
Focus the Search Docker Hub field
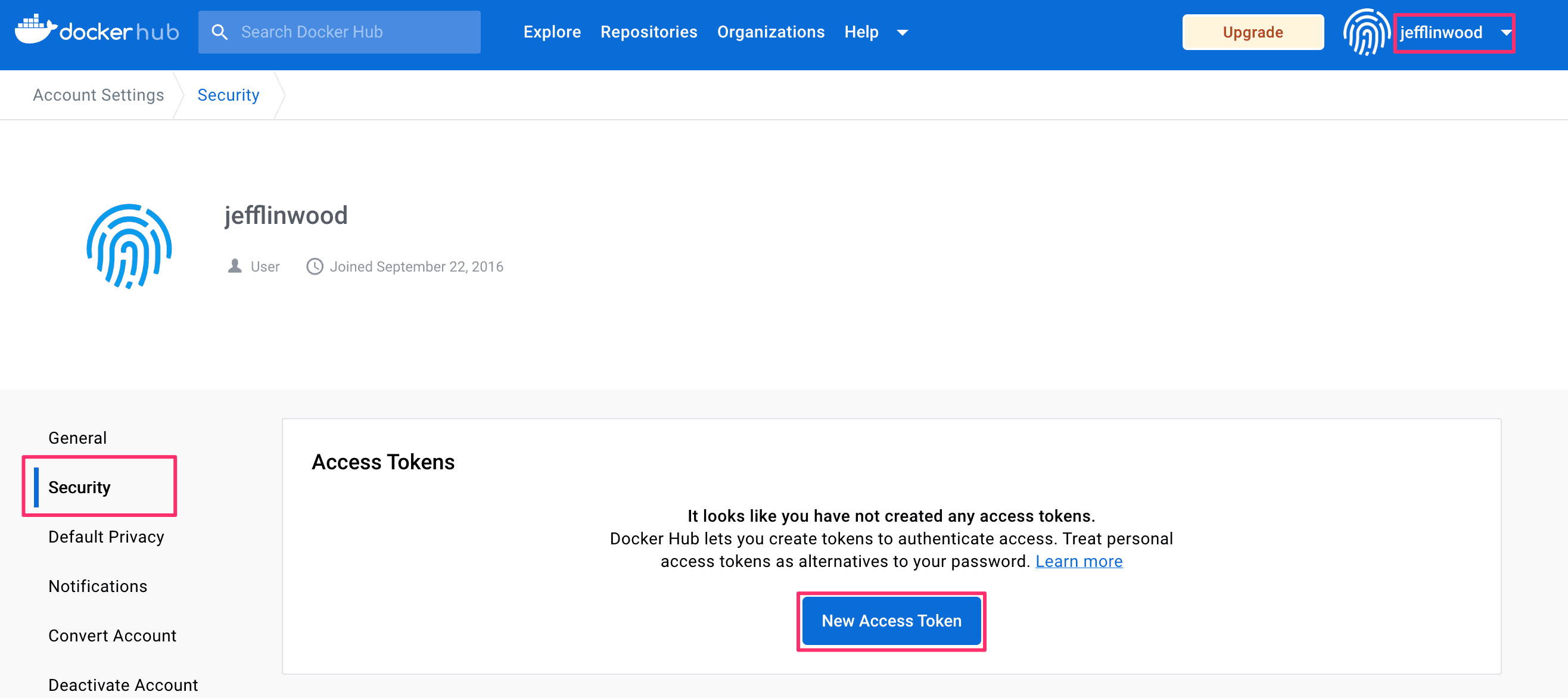[339, 32]
